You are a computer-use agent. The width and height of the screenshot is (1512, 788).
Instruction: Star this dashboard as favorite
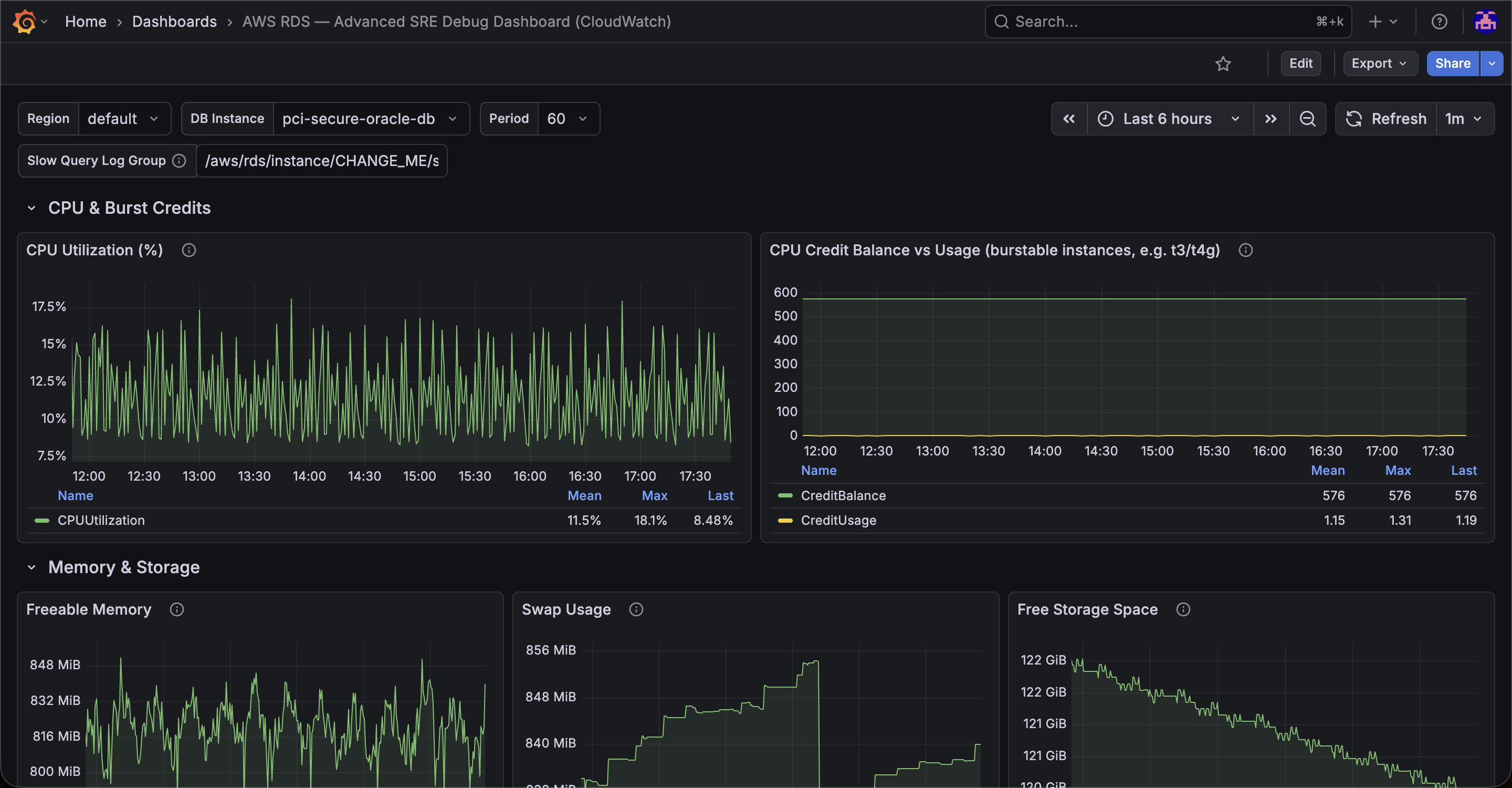coord(1223,64)
